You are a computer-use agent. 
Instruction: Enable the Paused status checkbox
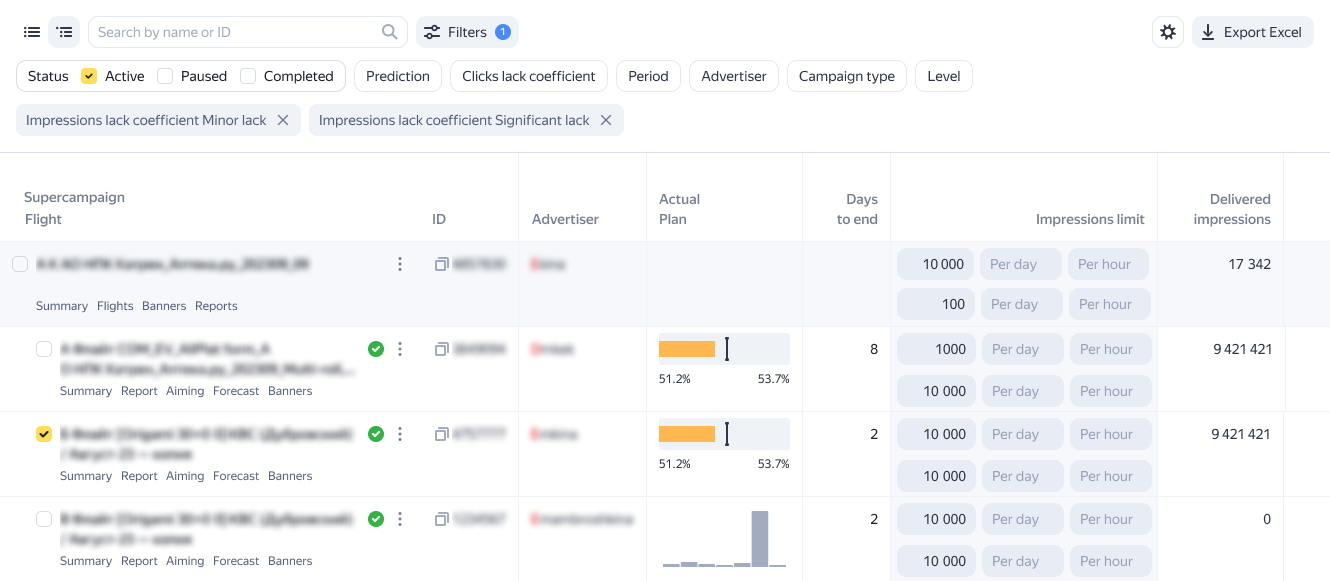[166, 76]
